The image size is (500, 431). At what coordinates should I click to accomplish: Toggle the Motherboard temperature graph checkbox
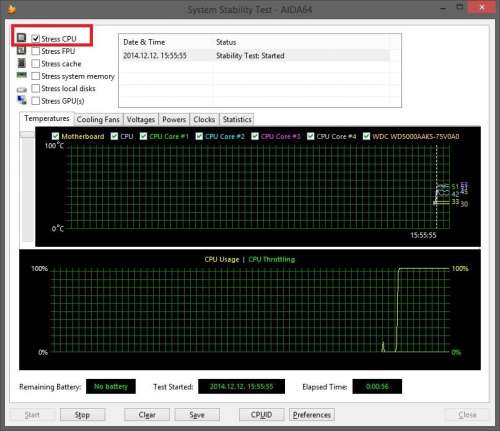click(56, 136)
